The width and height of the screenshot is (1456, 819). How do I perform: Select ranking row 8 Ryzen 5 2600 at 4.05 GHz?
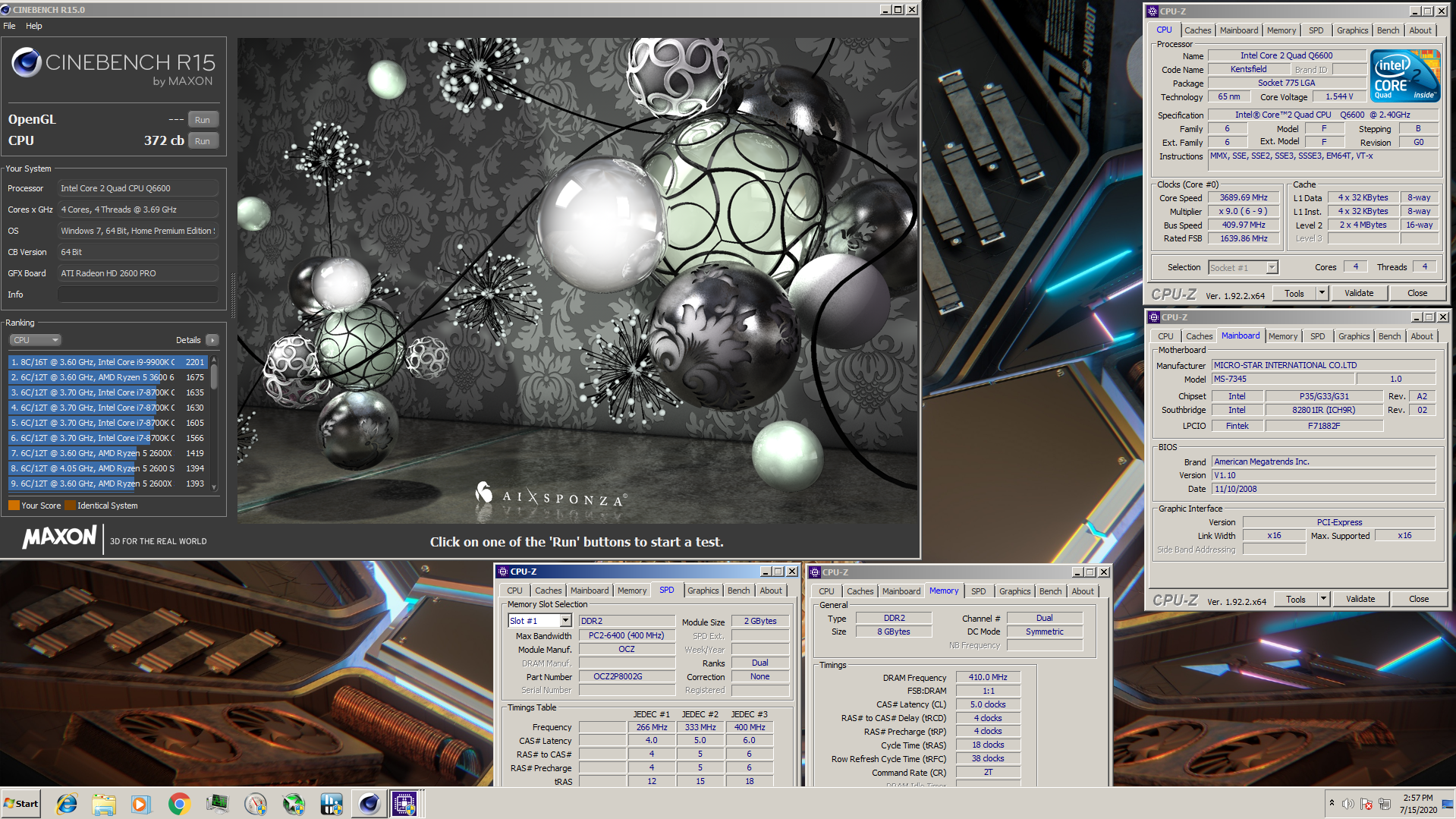click(108, 468)
